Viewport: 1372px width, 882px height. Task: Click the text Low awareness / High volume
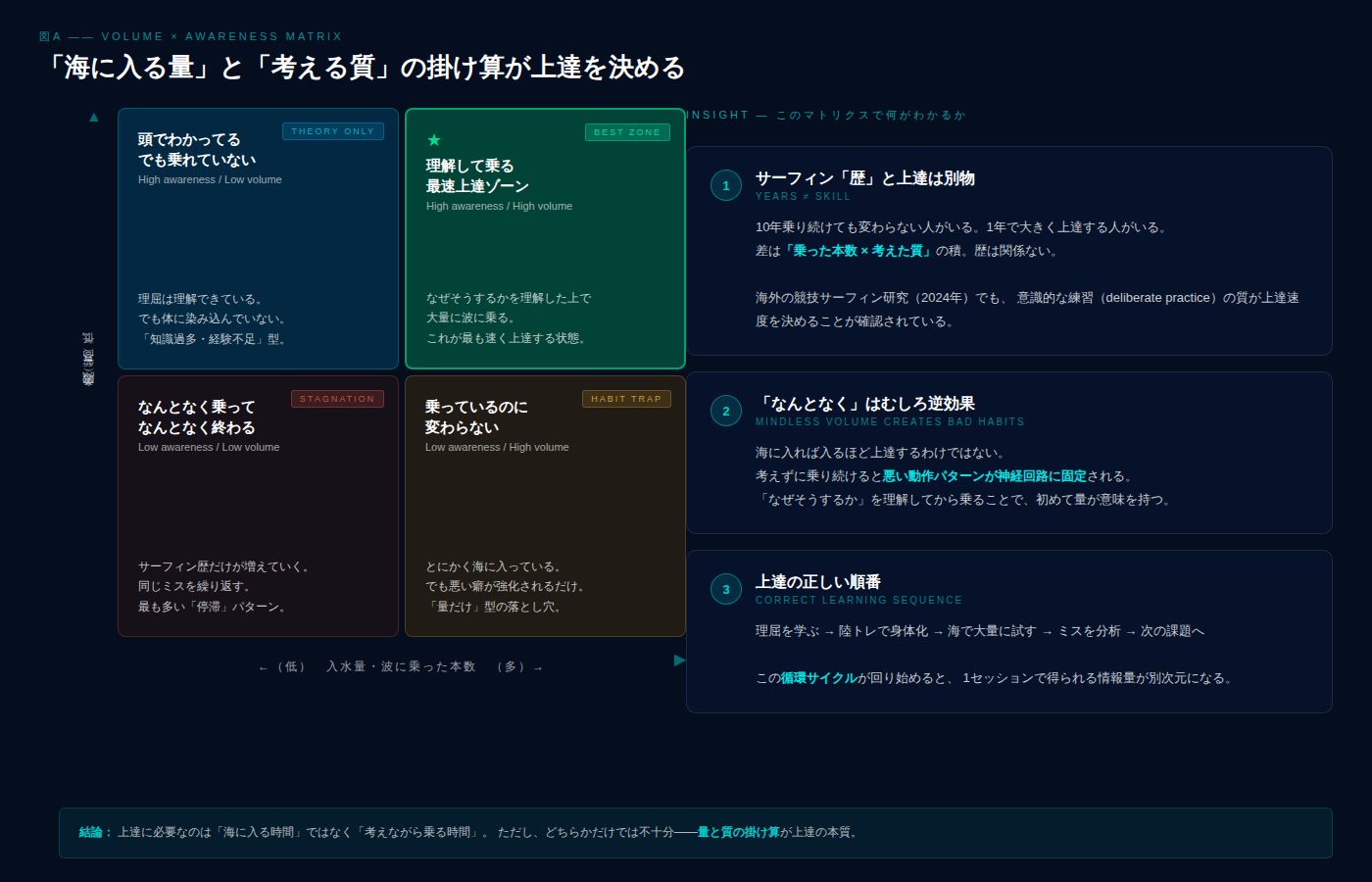(x=497, y=447)
